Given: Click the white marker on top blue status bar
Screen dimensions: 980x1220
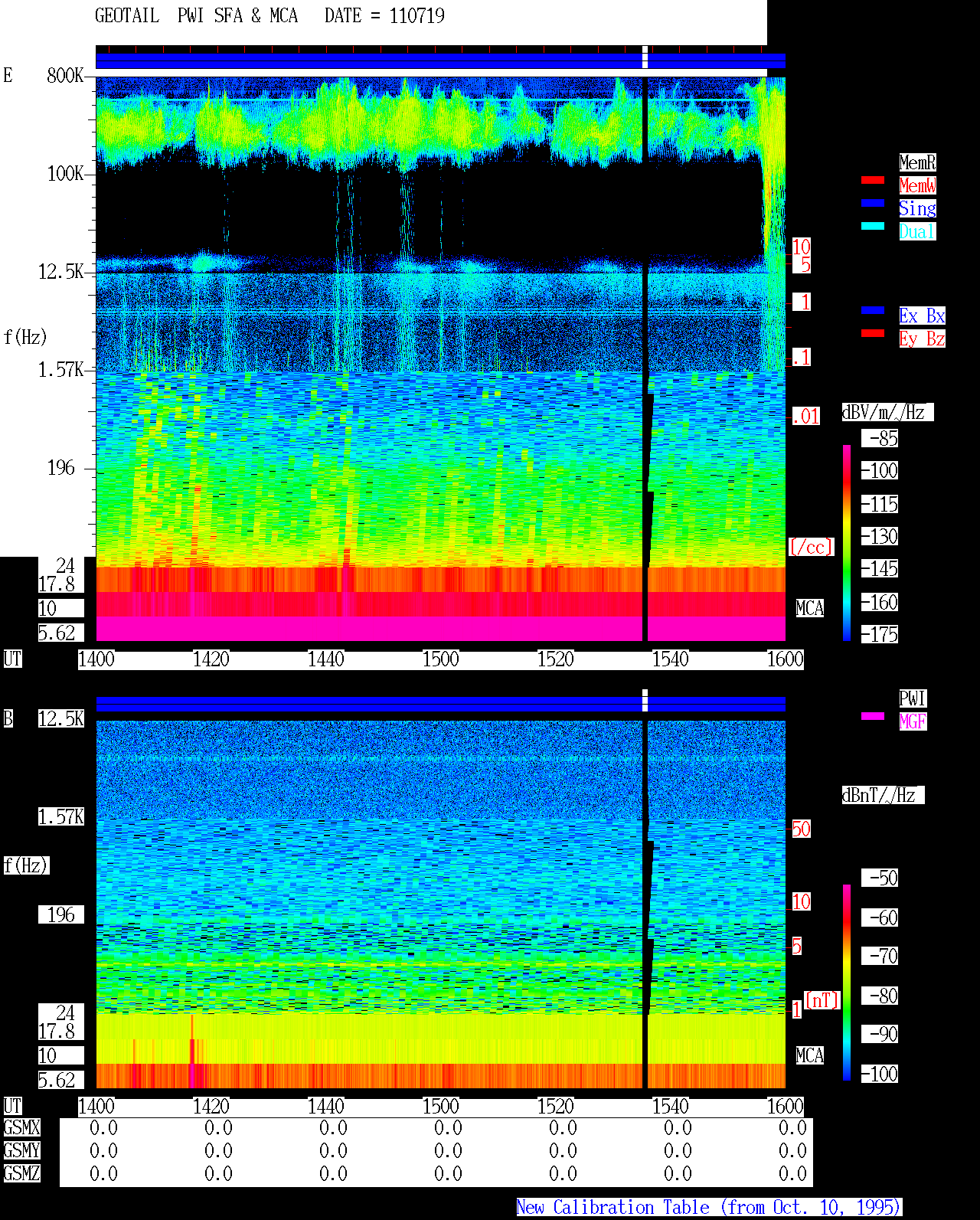Looking at the screenshot, I should point(645,57).
